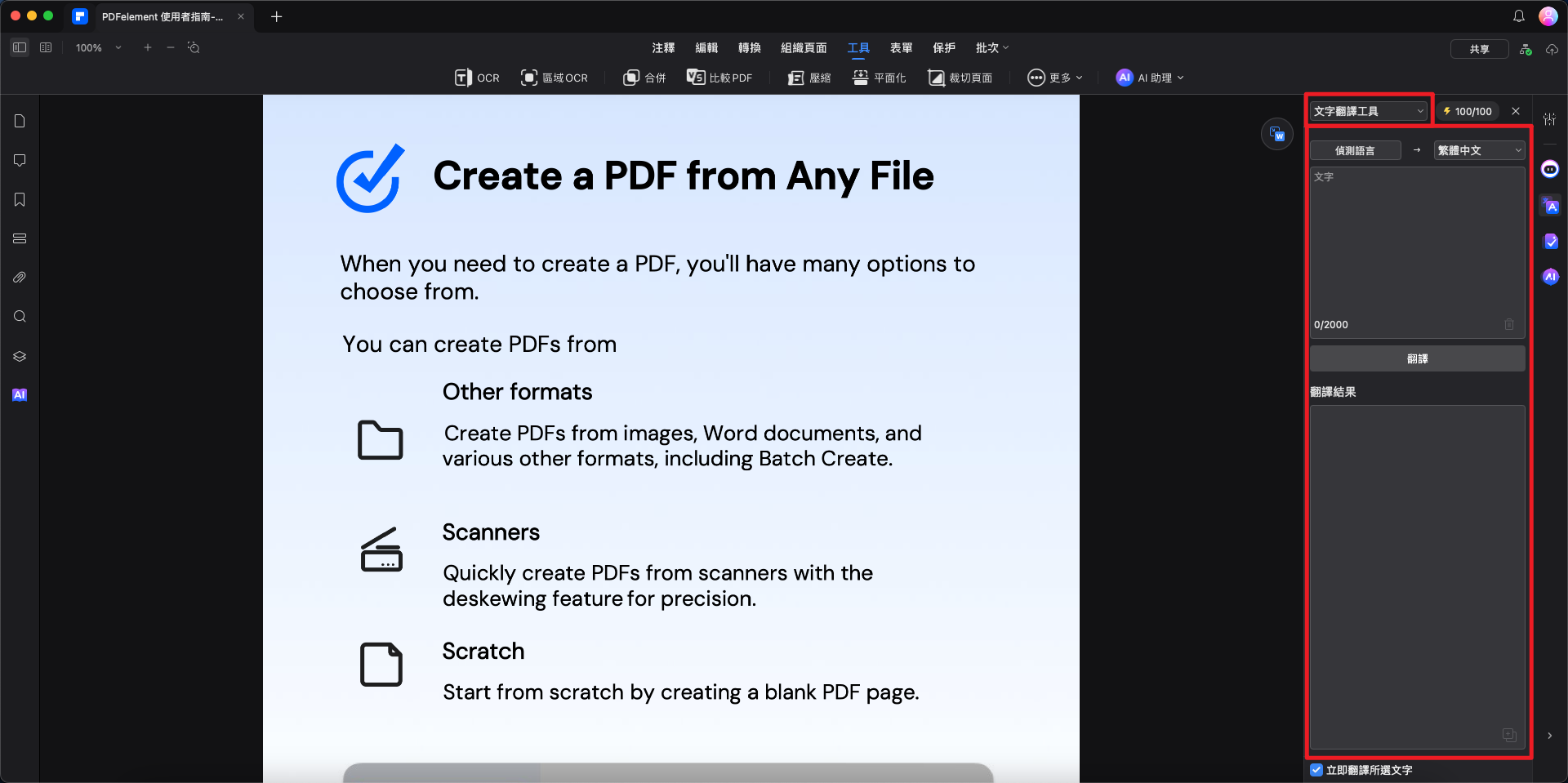Click the 翻譯 translate button
Image resolution: width=1568 pixels, height=783 pixels.
pos(1418,358)
